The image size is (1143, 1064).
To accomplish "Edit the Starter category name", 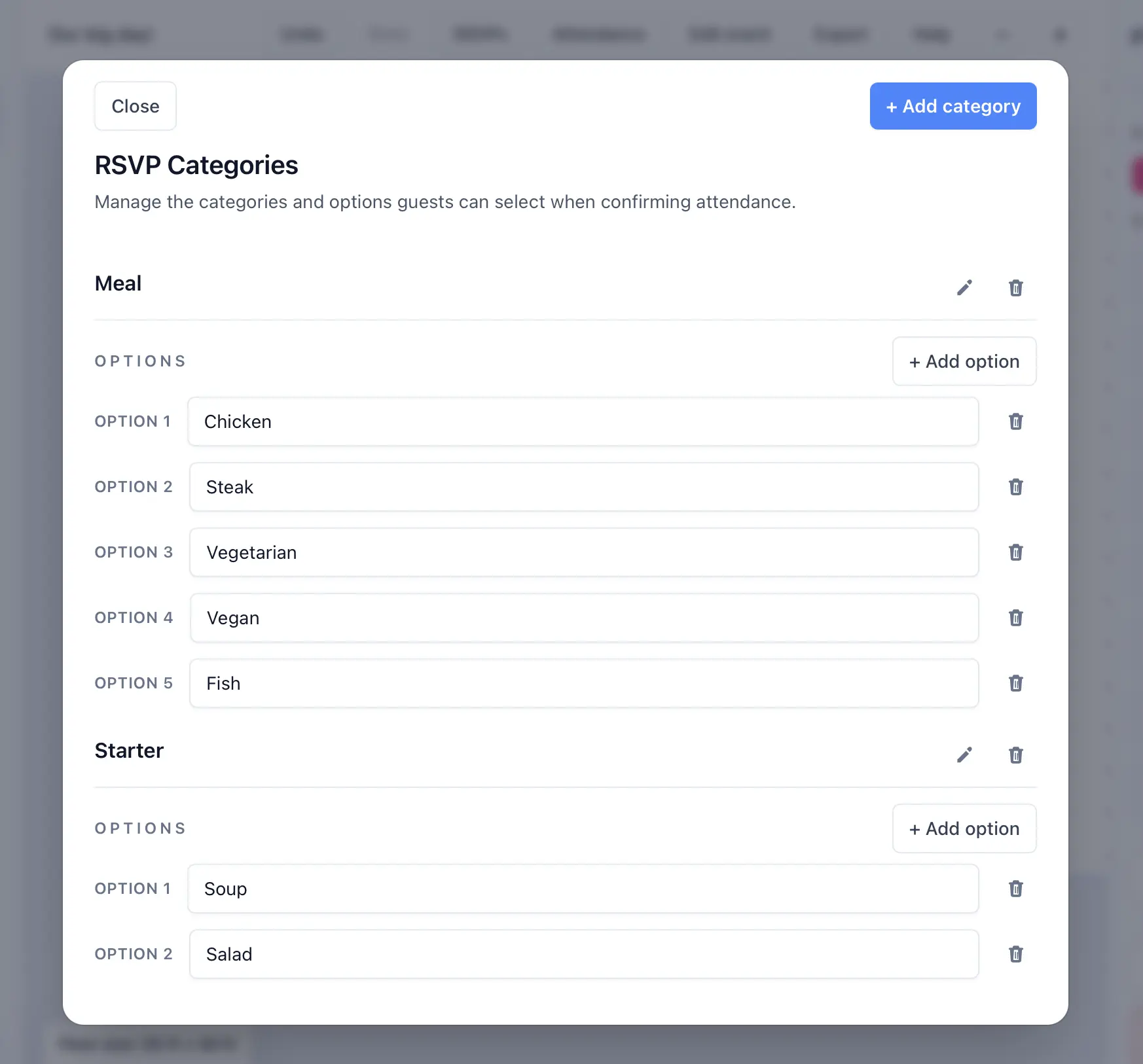I will click(965, 754).
